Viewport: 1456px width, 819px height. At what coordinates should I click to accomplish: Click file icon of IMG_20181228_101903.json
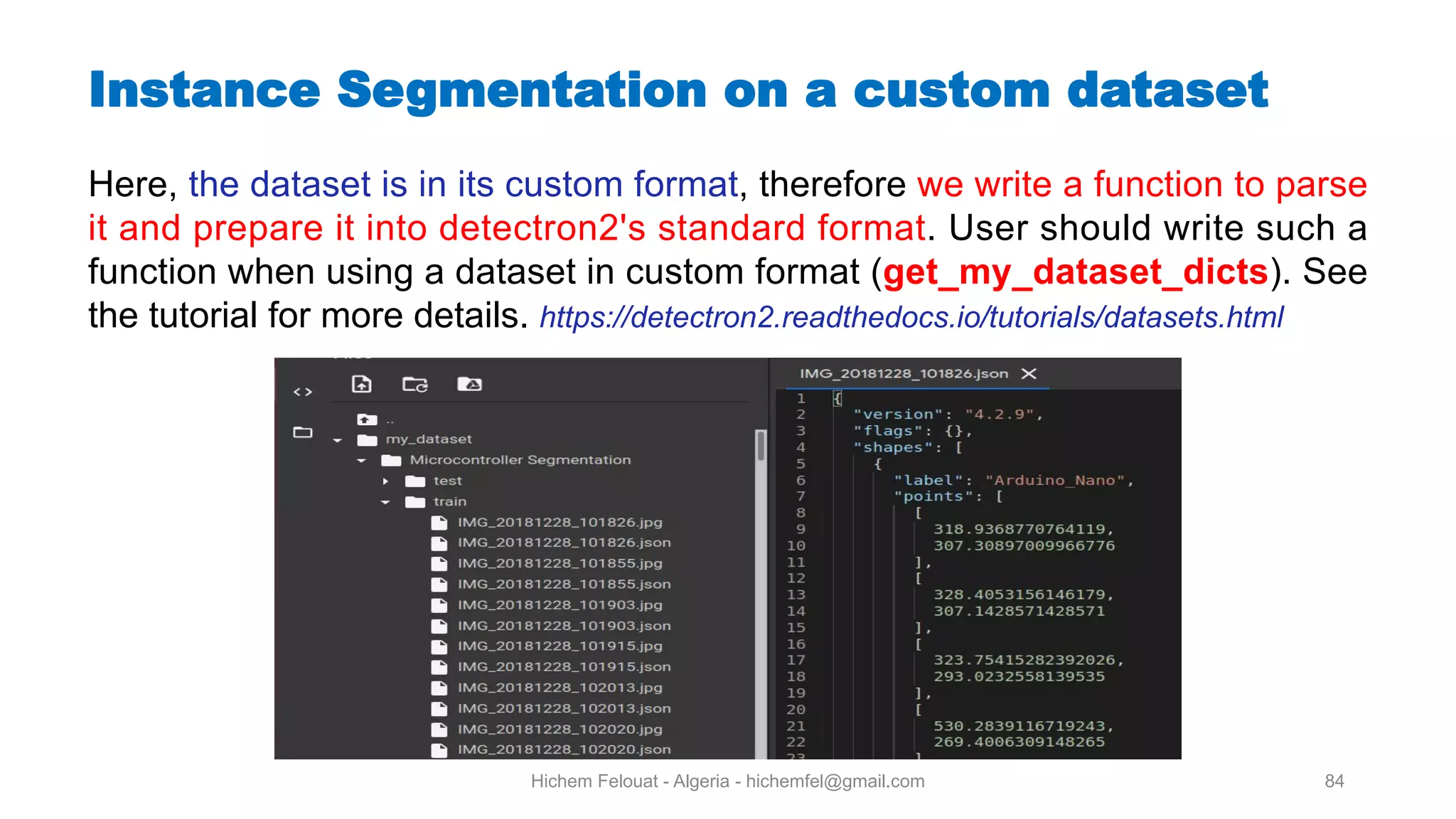[x=439, y=626]
